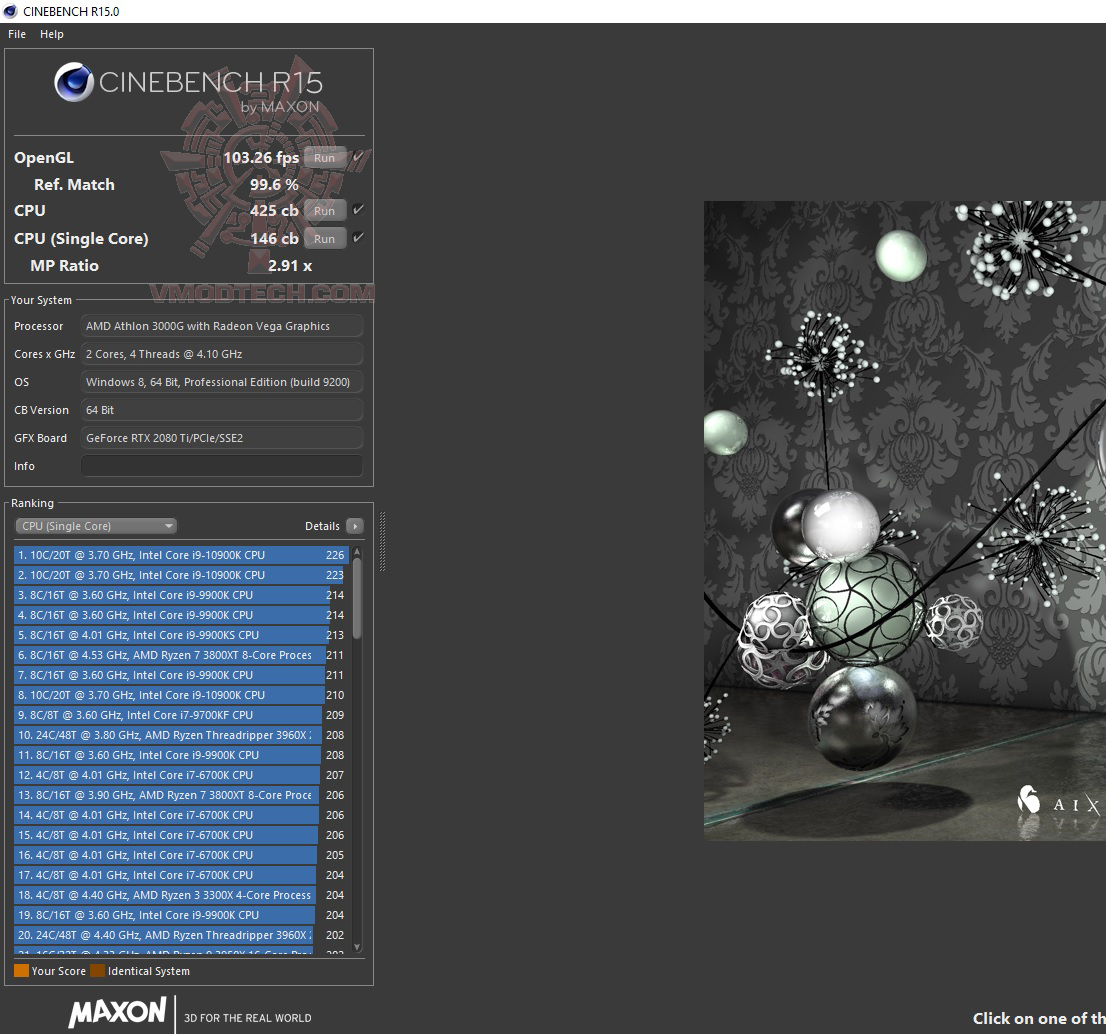Open the CPU (Single Core) ranking dropdown
This screenshot has height=1034, width=1106.
tap(96, 526)
